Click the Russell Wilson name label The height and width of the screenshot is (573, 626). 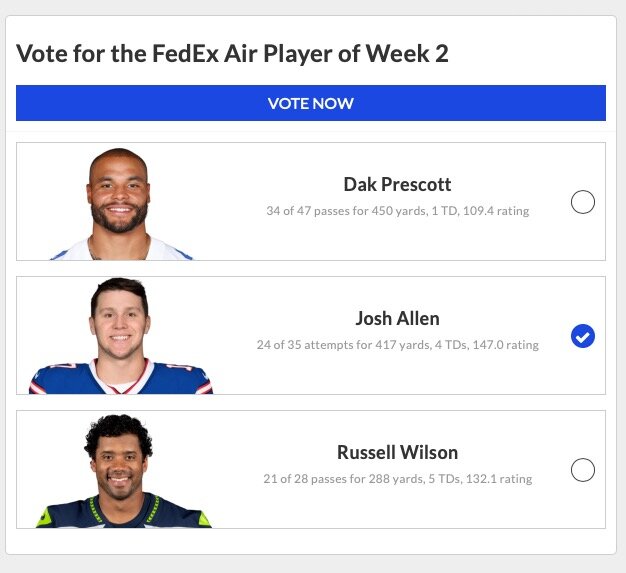pyautogui.click(x=397, y=452)
